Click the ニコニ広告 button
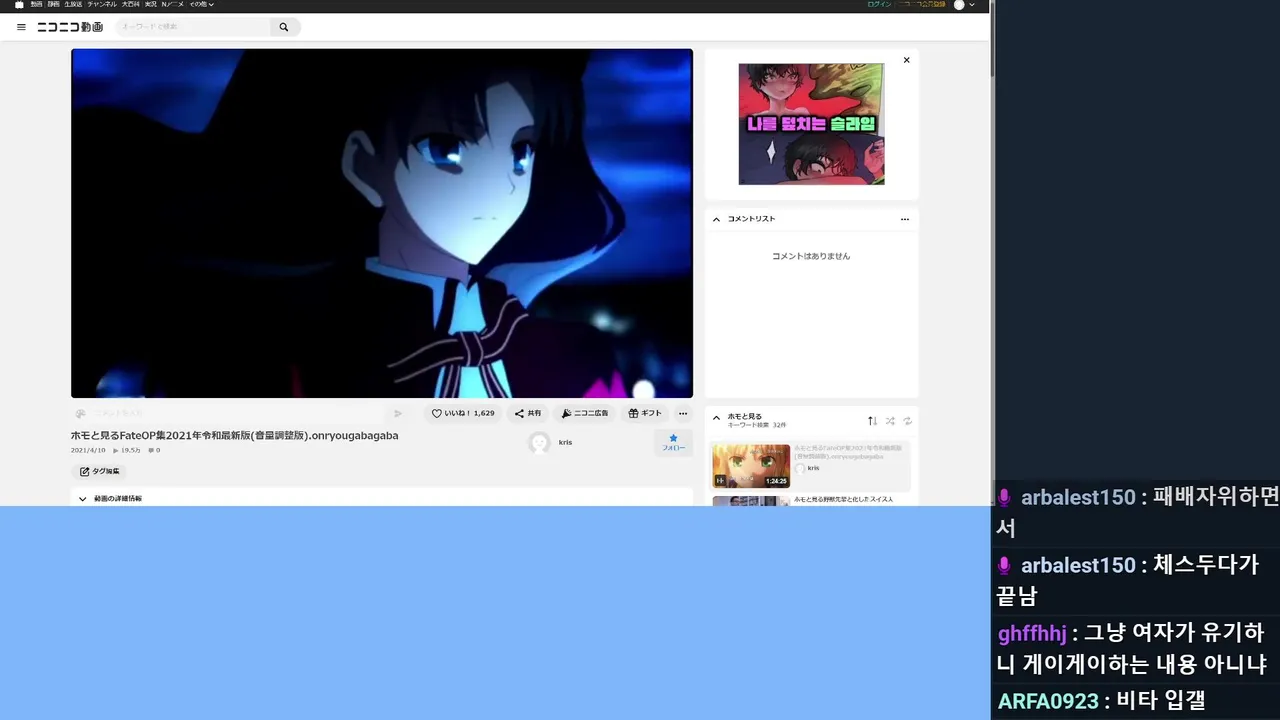The height and width of the screenshot is (720, 1280). click(x=585, y=413)
